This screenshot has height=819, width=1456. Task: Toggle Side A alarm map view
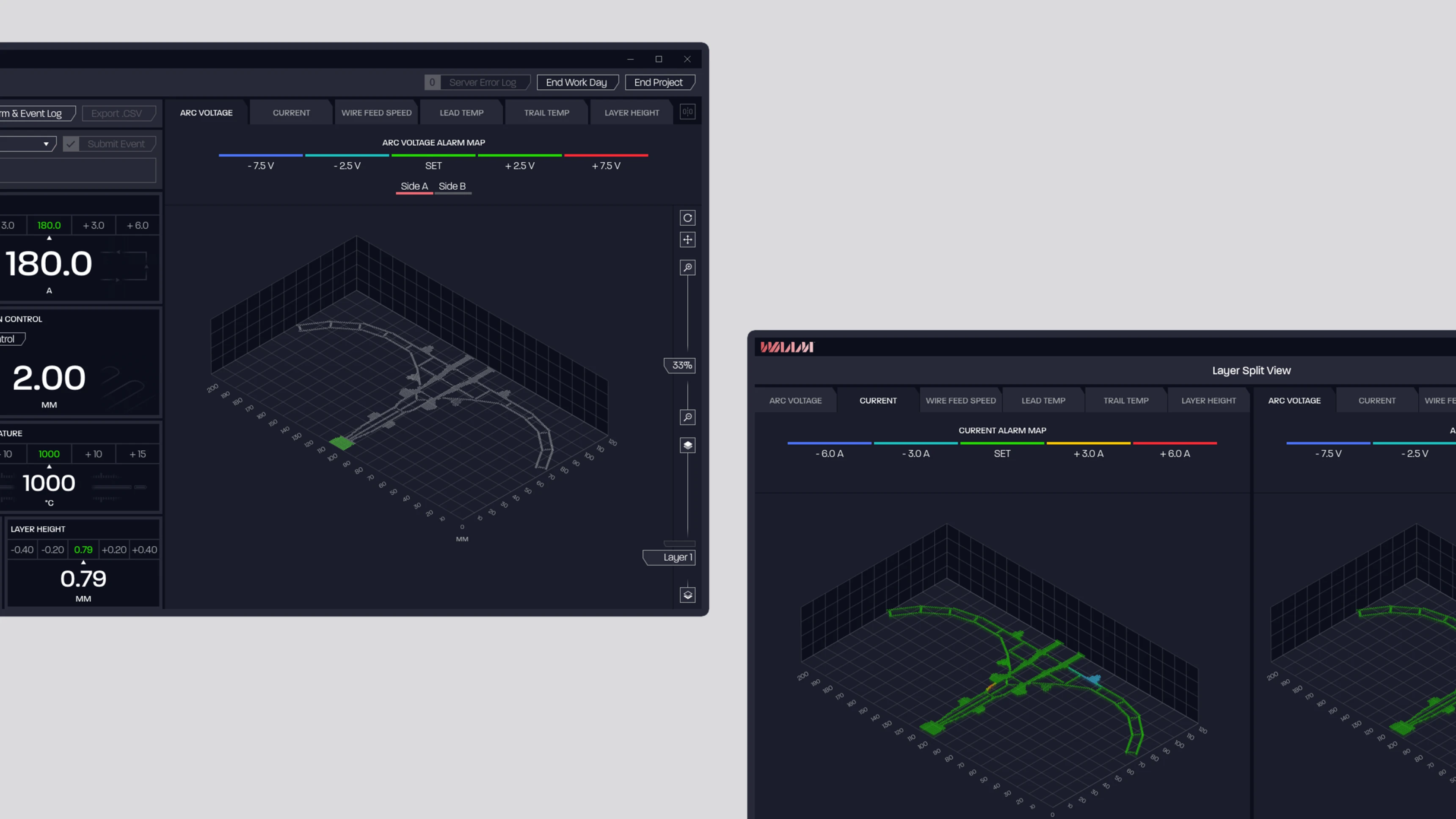[414, 186]
